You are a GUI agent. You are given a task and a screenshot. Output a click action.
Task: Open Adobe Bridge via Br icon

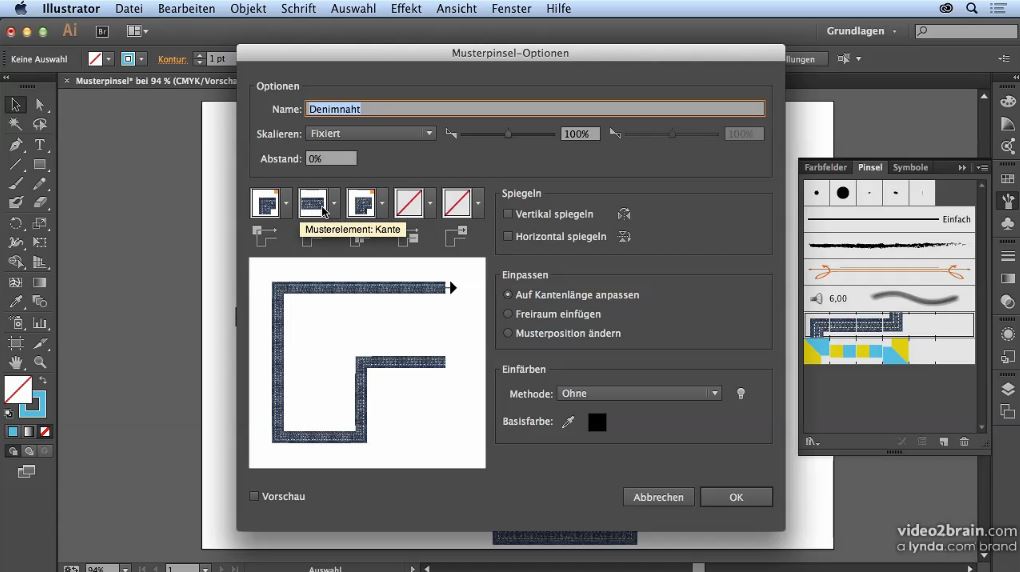pyautogui.click(x=102, y=31)
